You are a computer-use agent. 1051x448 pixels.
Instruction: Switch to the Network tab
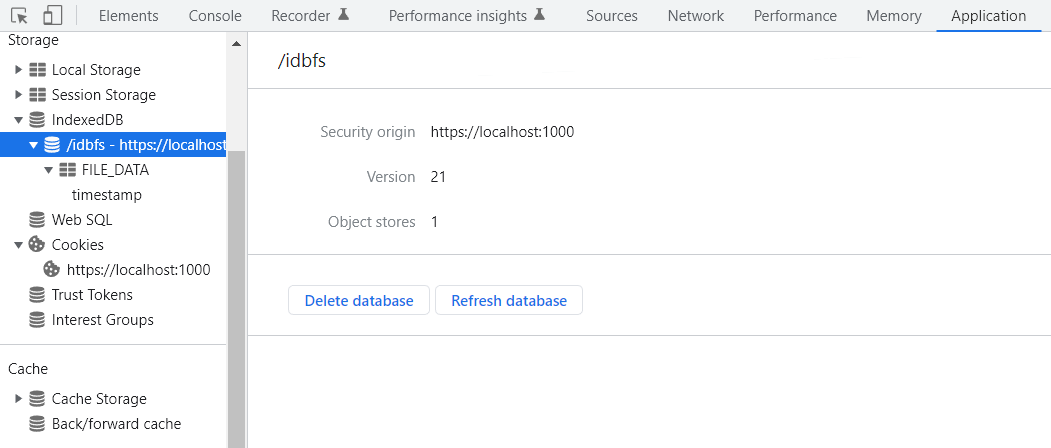[x=695, y=16]
